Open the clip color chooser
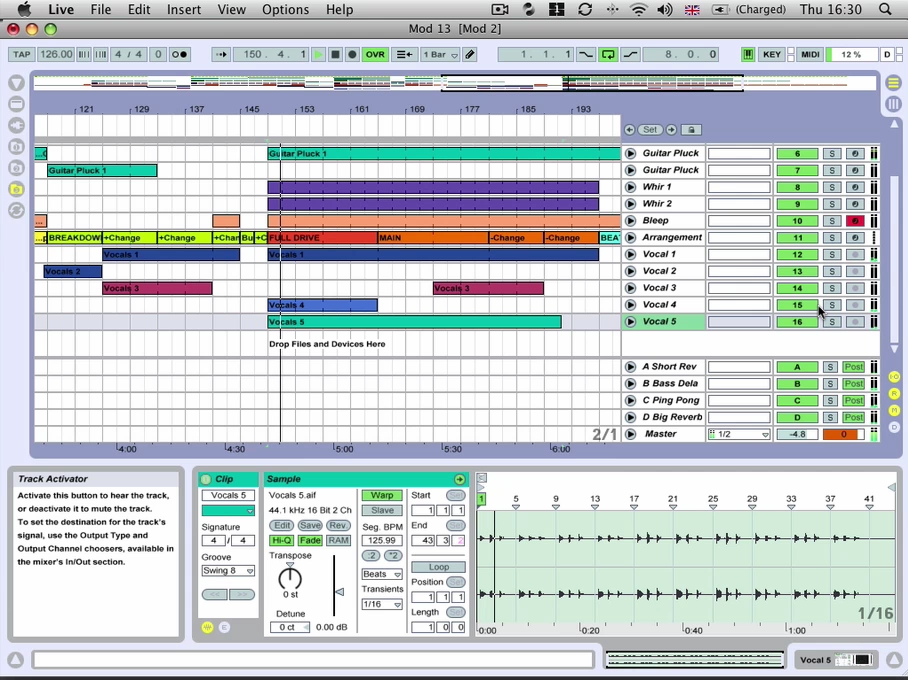Image resolution: width=908 pixels, height=680 pixels. (228, 511)
